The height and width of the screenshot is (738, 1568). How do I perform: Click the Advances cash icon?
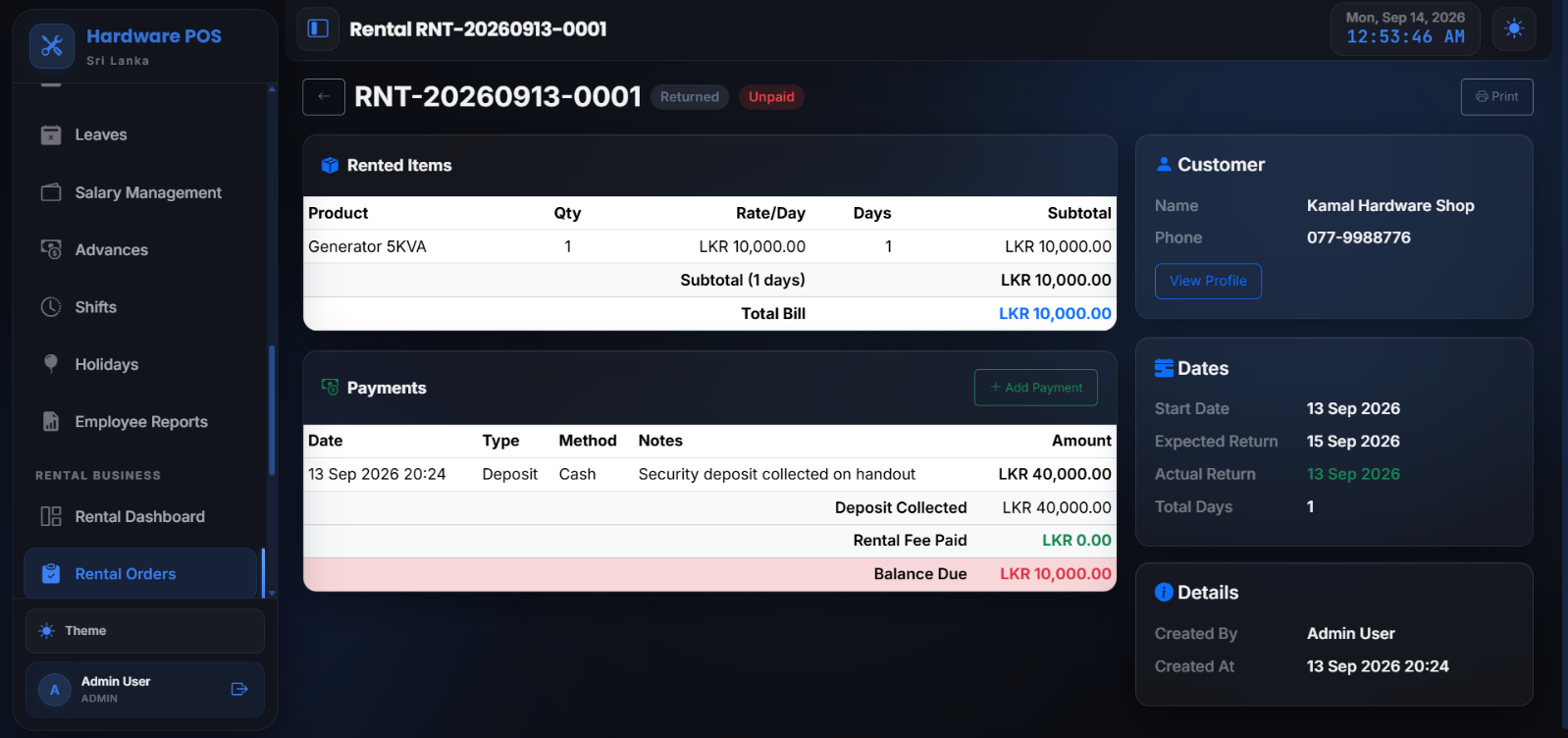coord(51,249)
